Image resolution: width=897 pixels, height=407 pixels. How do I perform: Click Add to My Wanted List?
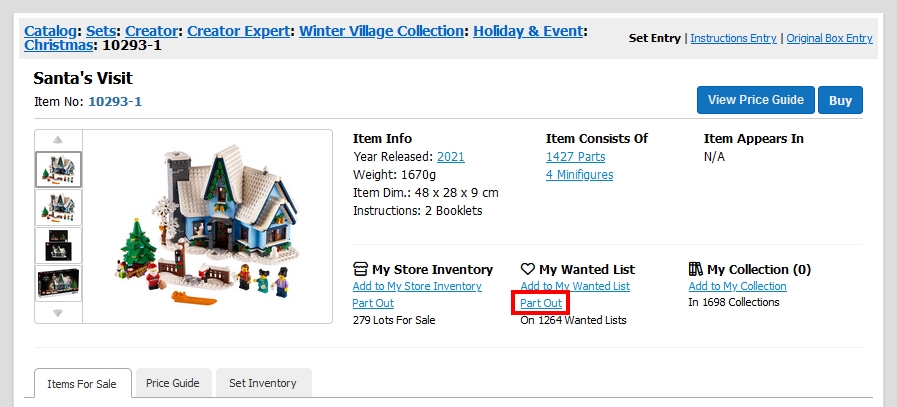(x=575, y=286)
